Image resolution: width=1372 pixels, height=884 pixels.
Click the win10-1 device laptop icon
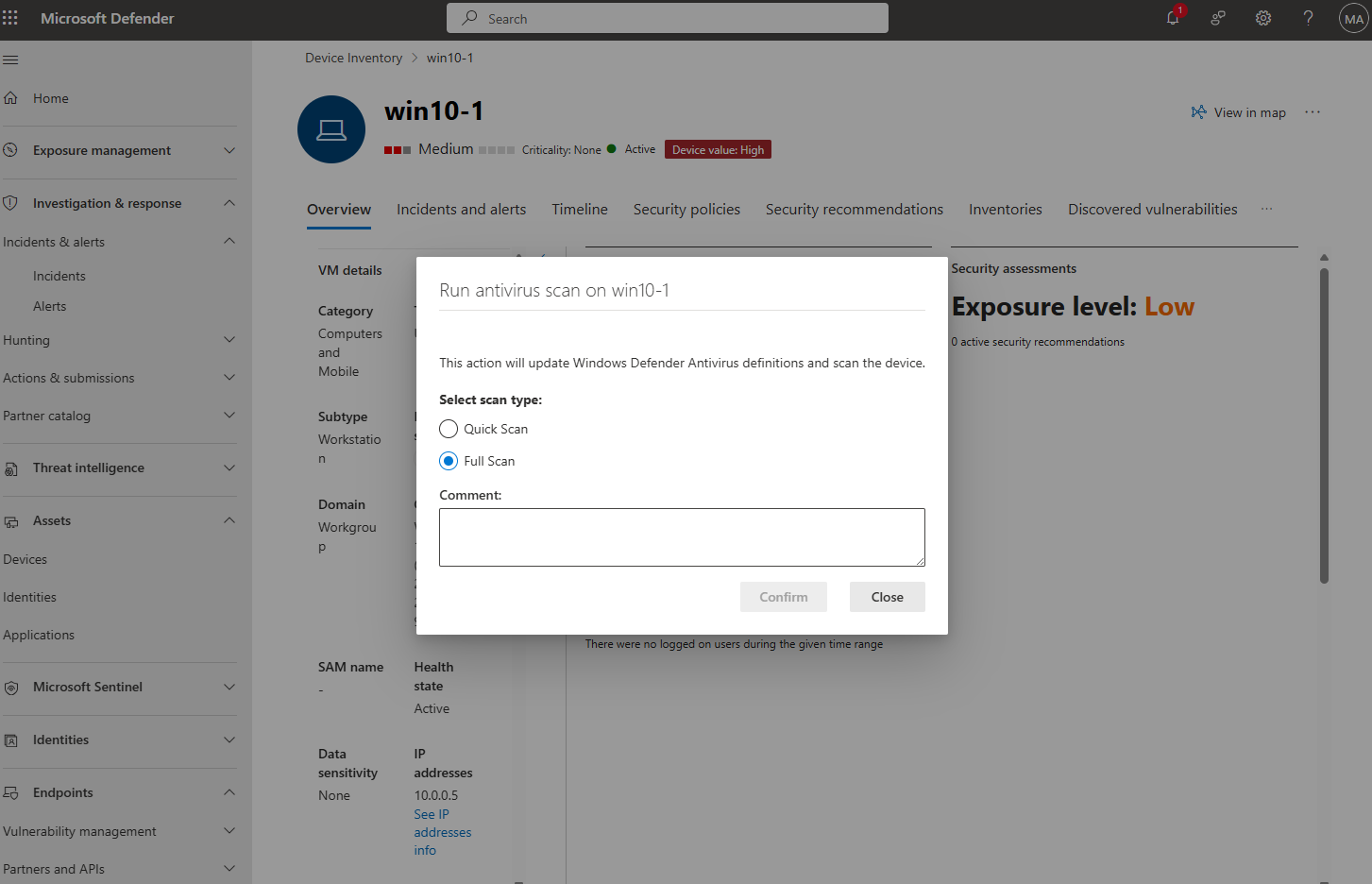pyautogui.click(x=331, y=129)
